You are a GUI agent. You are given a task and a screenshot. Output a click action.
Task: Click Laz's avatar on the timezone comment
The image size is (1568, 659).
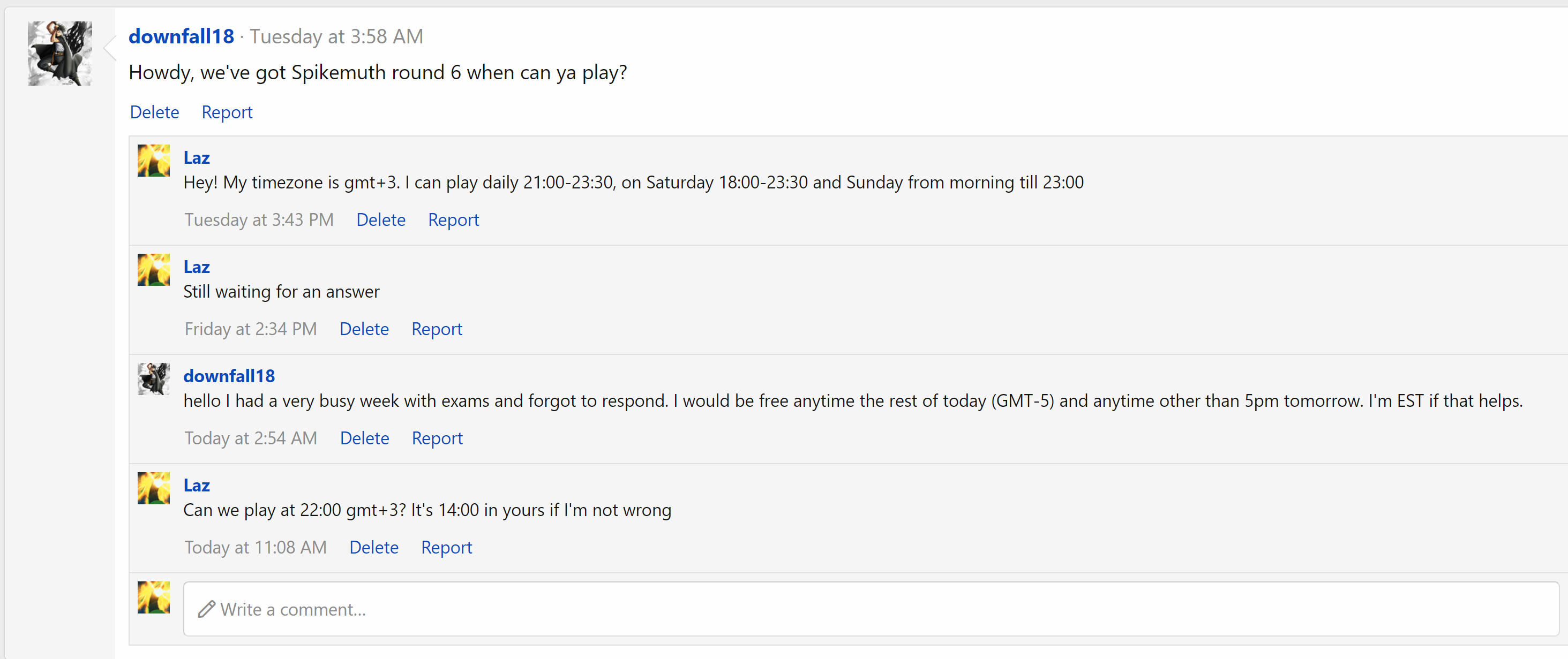pos(153,161)
